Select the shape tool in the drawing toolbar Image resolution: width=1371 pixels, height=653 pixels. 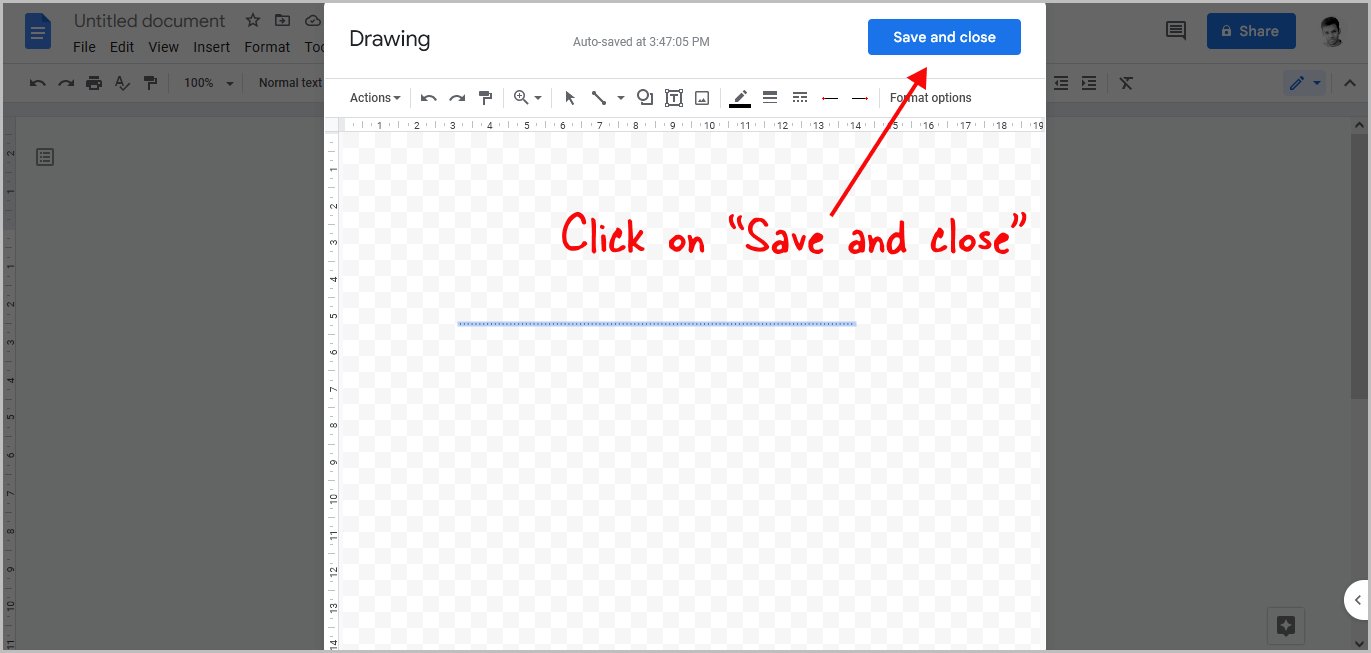tap(645, 97)
